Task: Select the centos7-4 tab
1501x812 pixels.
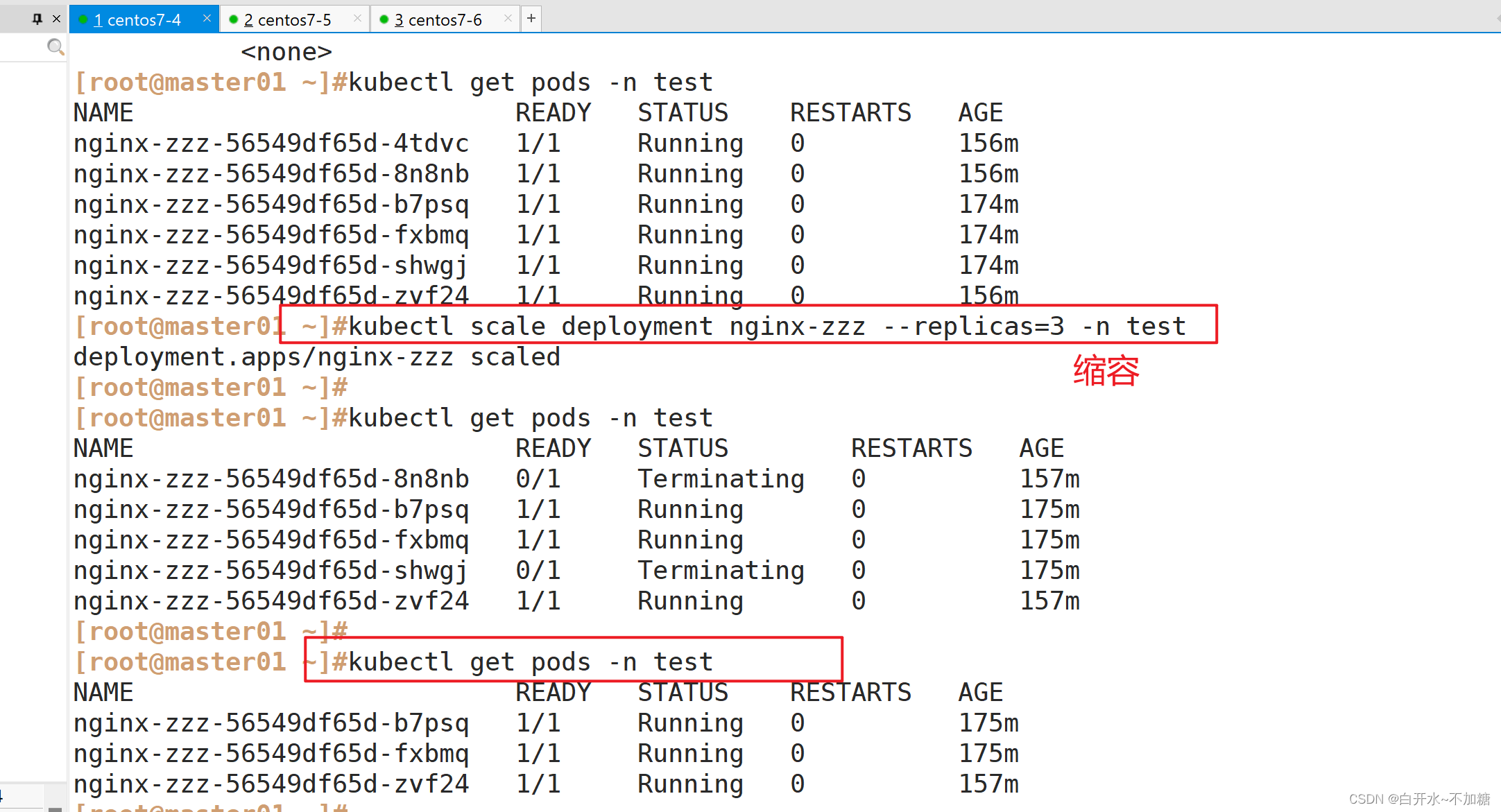Action: coord(137,20)
